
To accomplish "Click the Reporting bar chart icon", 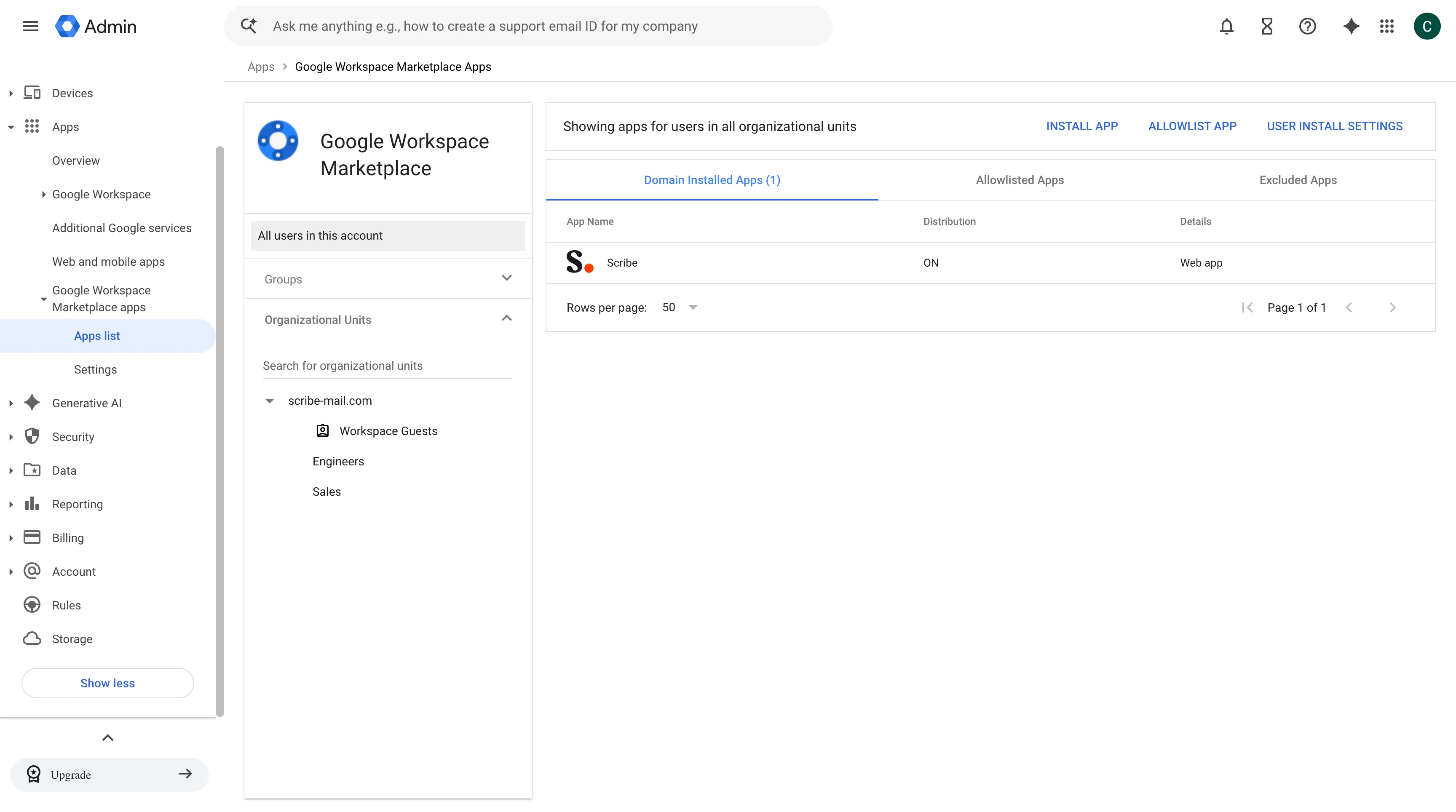I will point(32,503).
